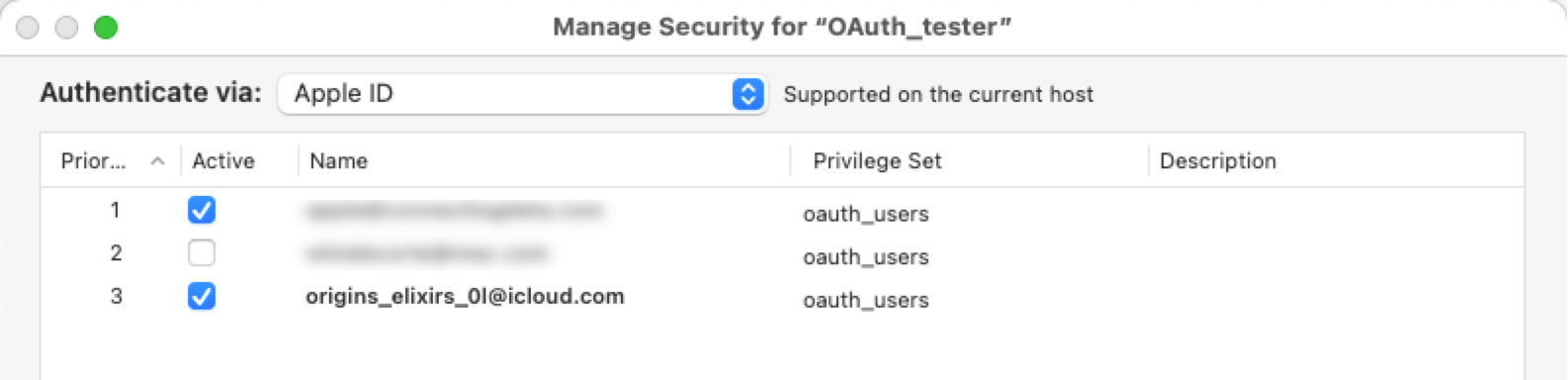Click oauth_users privilege set for priority 2
Image resolution: width=1568 pixels, height=380 pixels.
(x=866, y=257)
